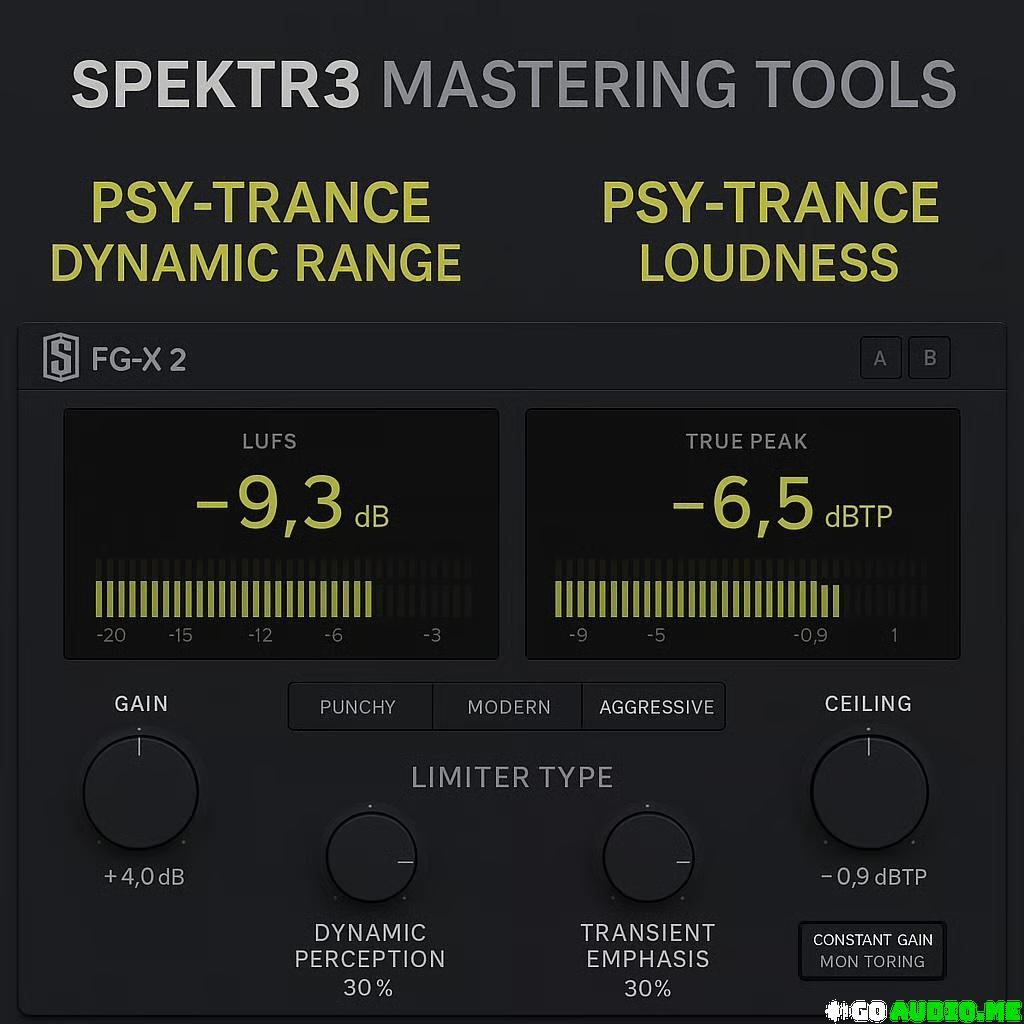
Task: Switch to preset slot B
Action: point(929,358)
